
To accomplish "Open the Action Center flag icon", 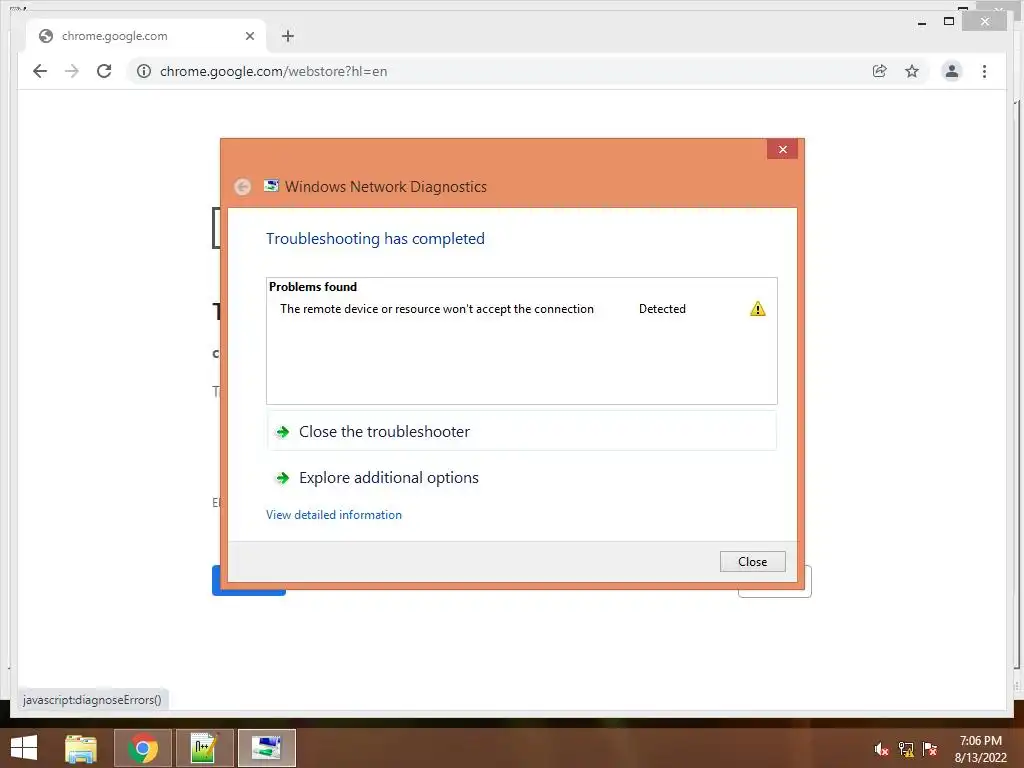I will click(930, 749).
